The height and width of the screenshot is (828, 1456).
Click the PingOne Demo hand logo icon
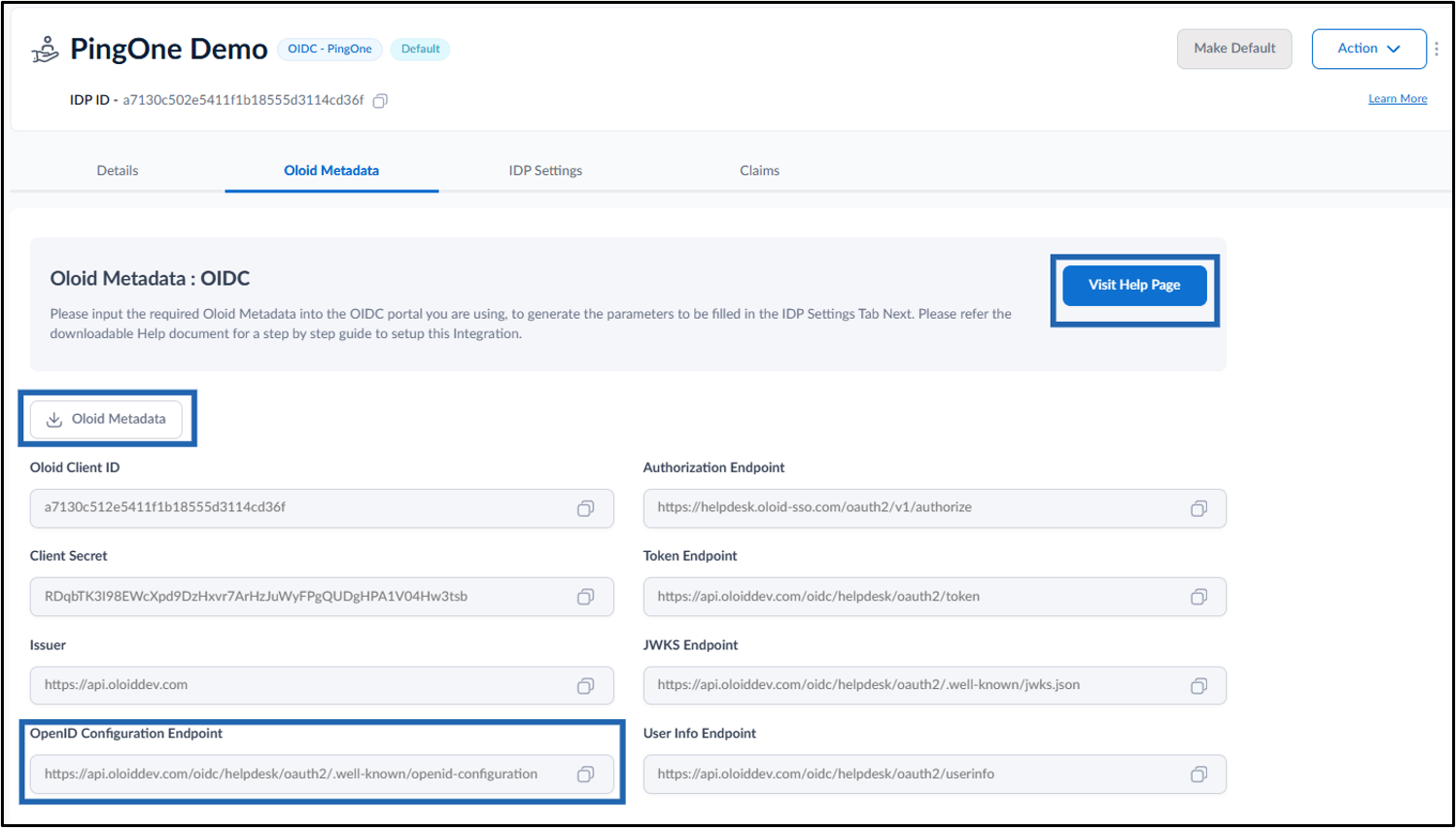45,49
